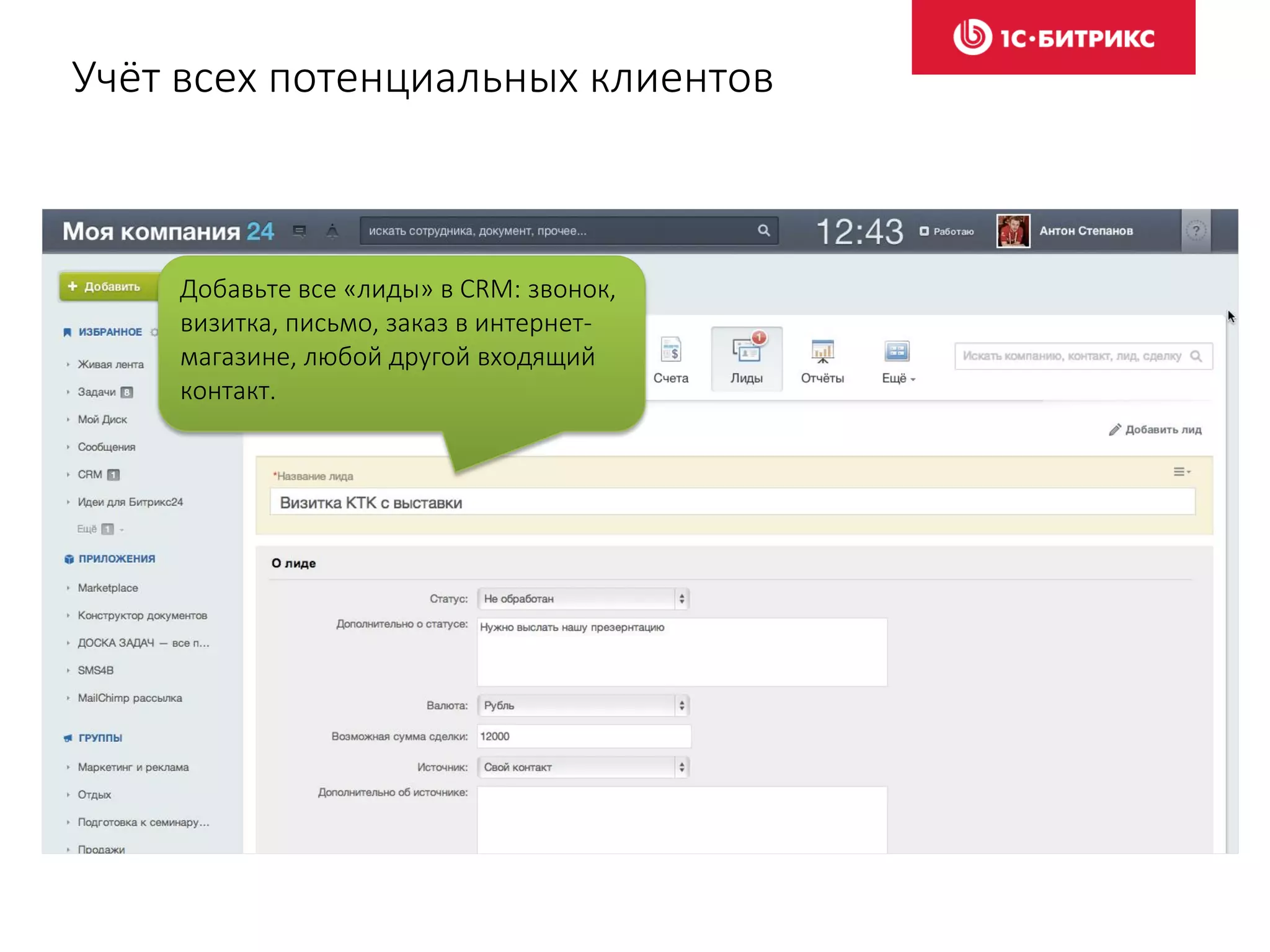1270x952 pixels.
Task: Open CRM in sidebar
Action: click(90, 475)
